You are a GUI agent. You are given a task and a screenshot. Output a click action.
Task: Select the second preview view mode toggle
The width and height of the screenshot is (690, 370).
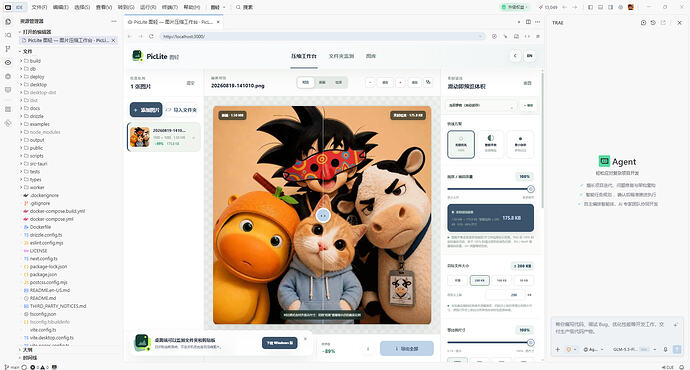point(322,82)
